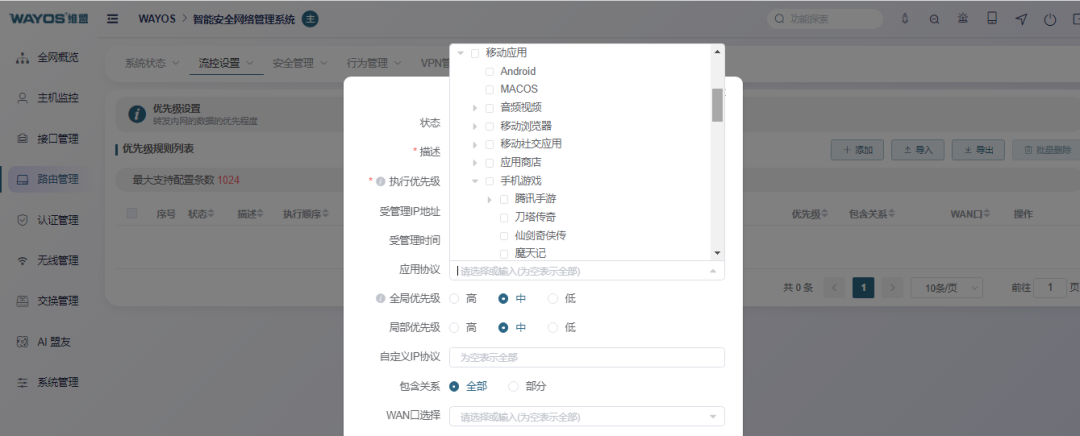The width and height of the screenshot is (1080, 436).
Task: Expand the 移动浏览器 tree node
Action: pyautogui.click(x=475, y=126)
